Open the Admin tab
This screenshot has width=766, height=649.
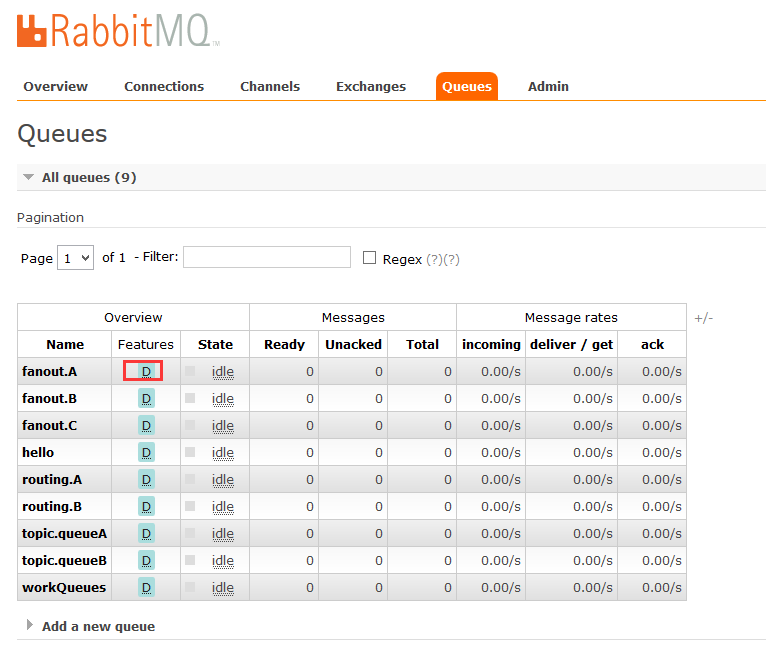[548, 86]
